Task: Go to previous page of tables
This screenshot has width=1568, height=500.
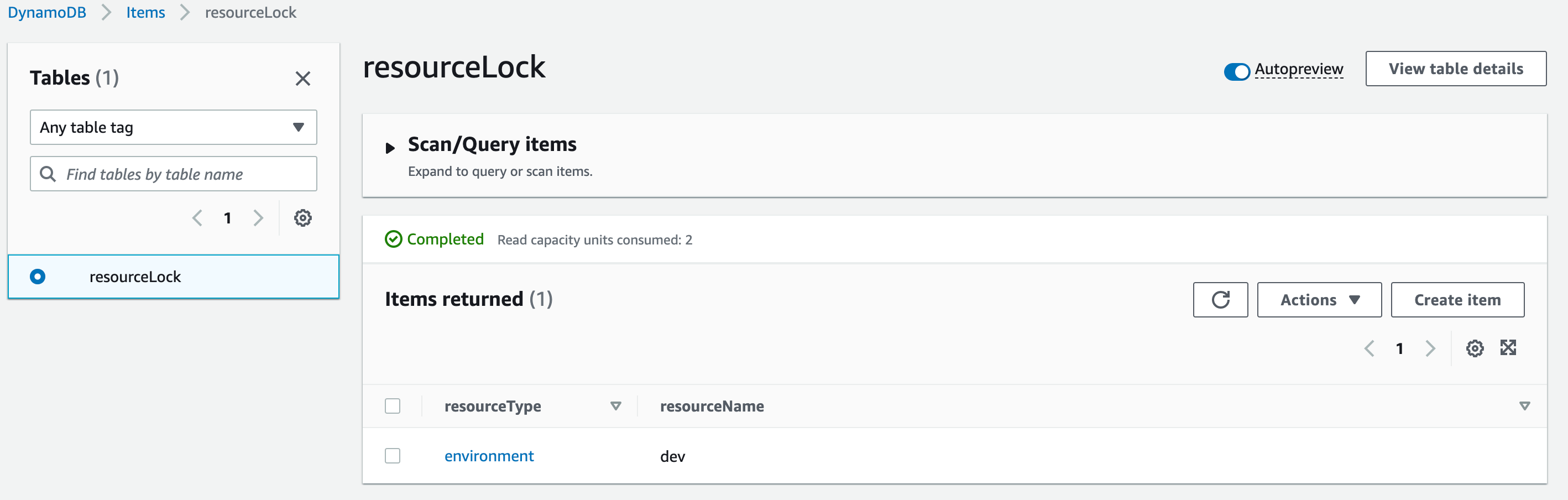Action: (x=197, y=218)
